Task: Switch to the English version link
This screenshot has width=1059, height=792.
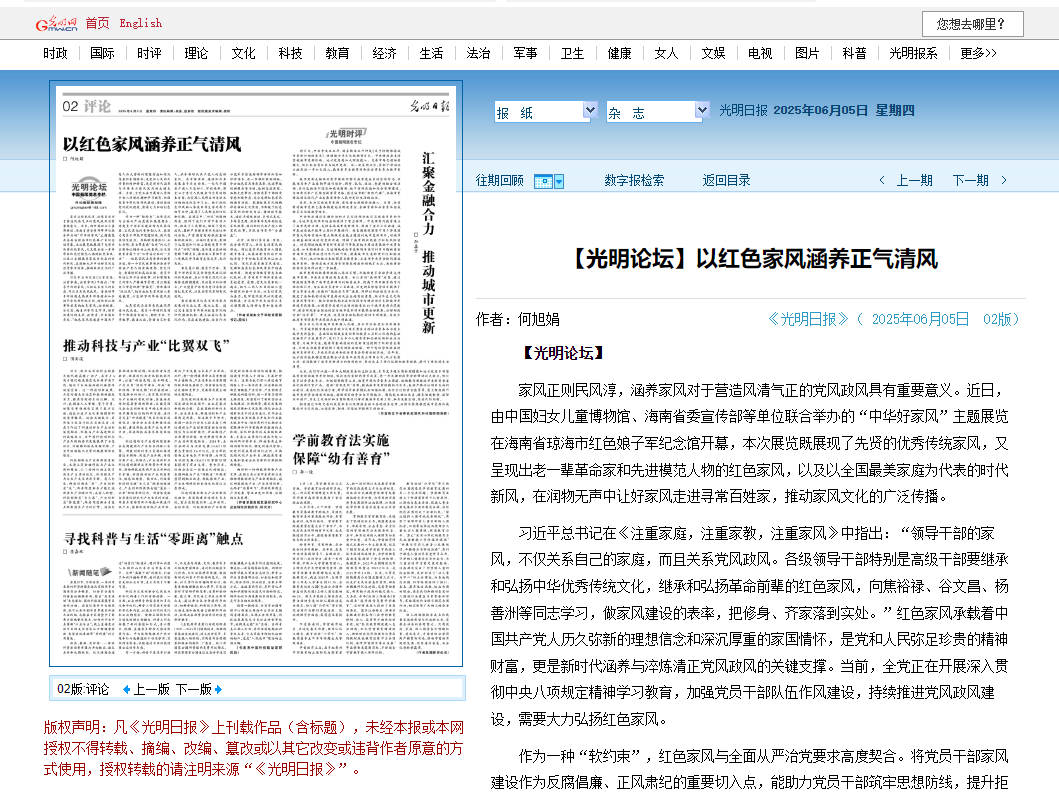Action: click(x=140, y=23)
